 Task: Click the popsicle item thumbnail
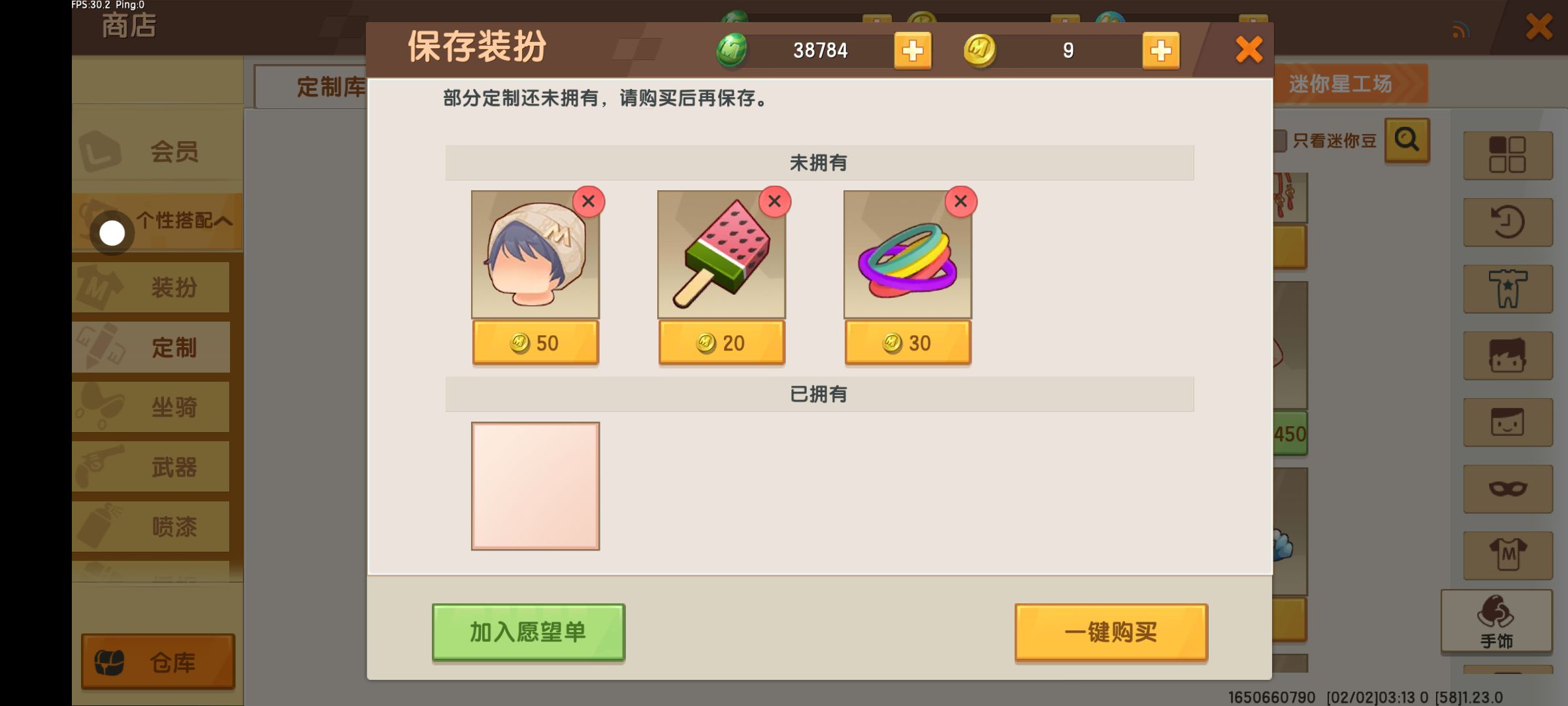click(x=721, y=255)
